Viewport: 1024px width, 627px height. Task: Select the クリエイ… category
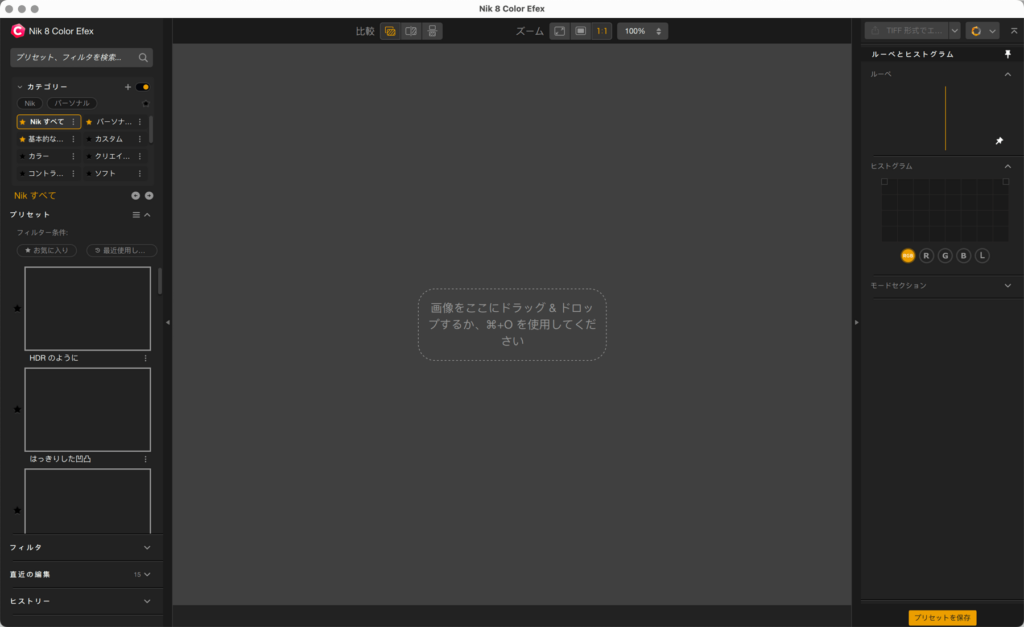point(112,156)
